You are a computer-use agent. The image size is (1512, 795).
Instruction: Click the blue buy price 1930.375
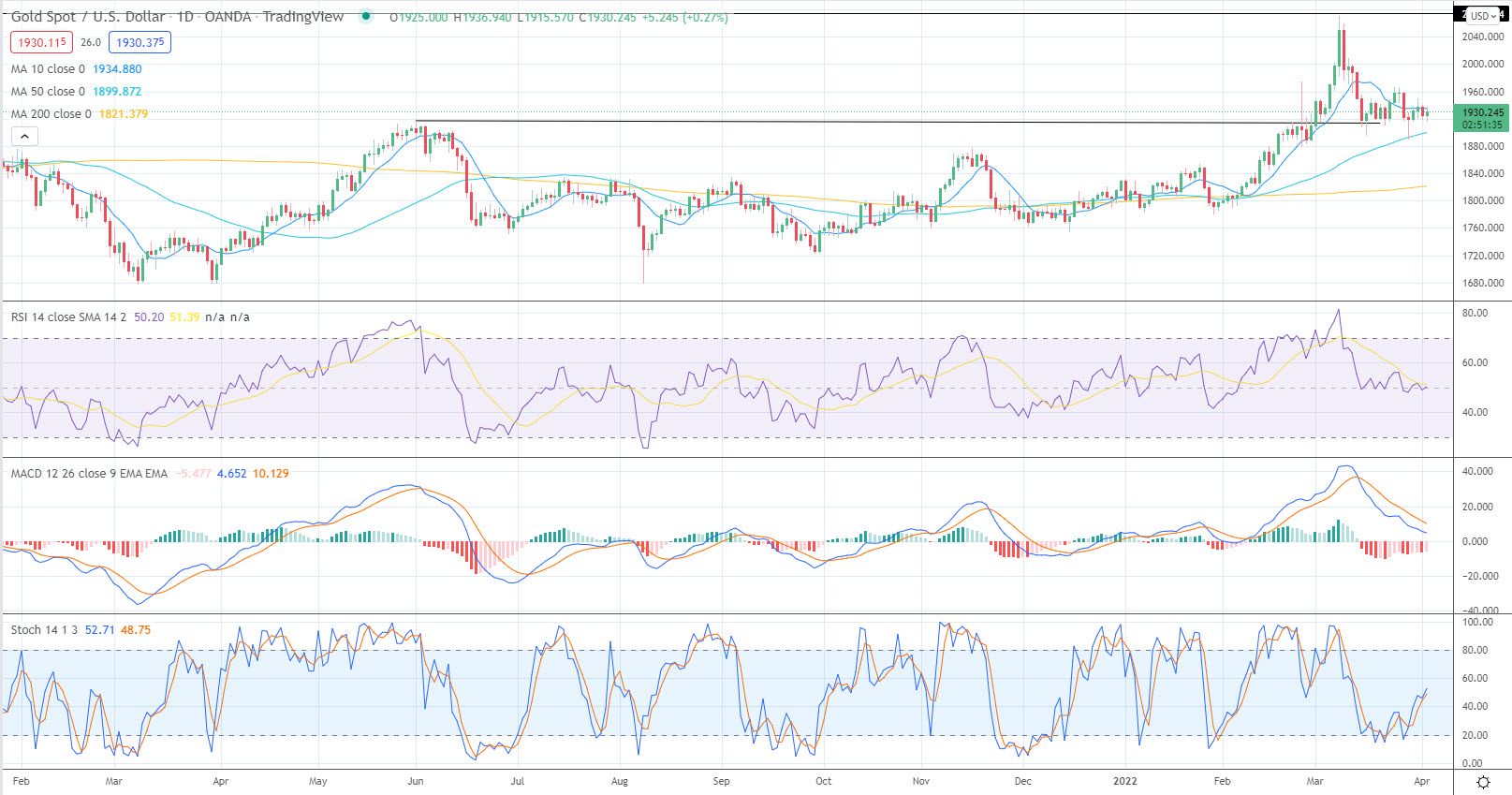pos(140,42)
